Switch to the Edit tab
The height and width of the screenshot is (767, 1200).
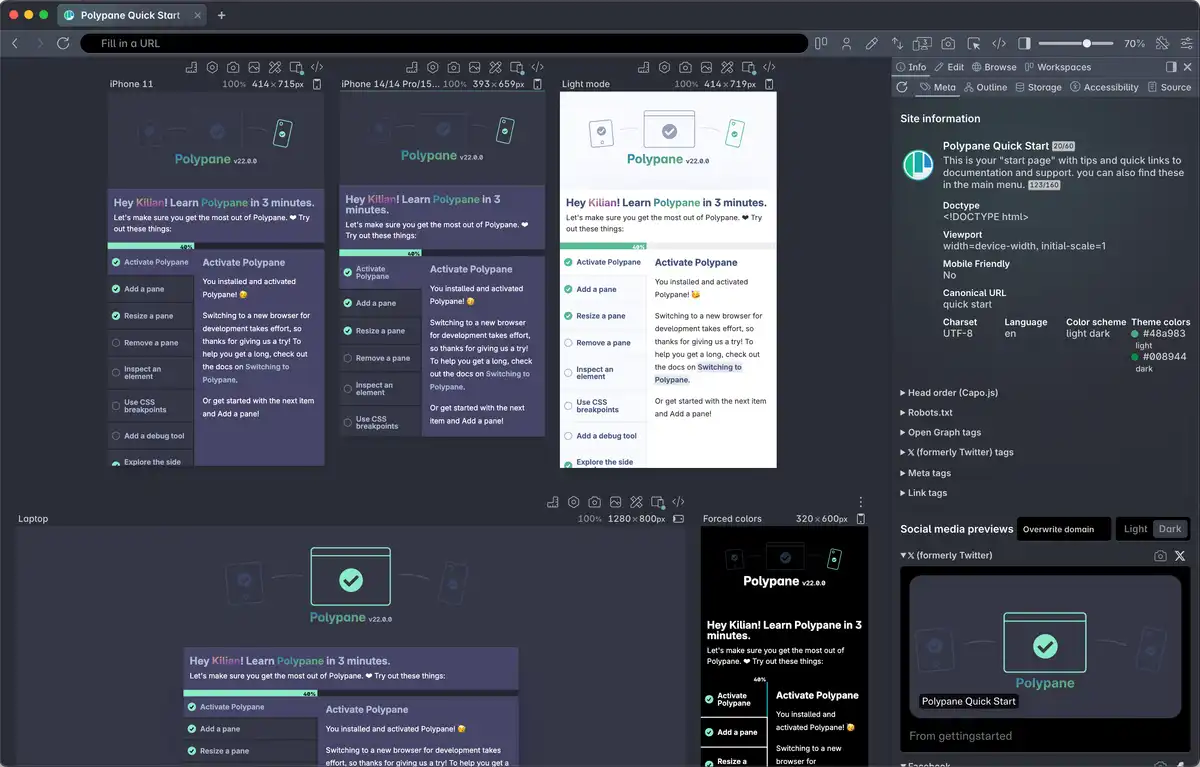coord(949,67)
